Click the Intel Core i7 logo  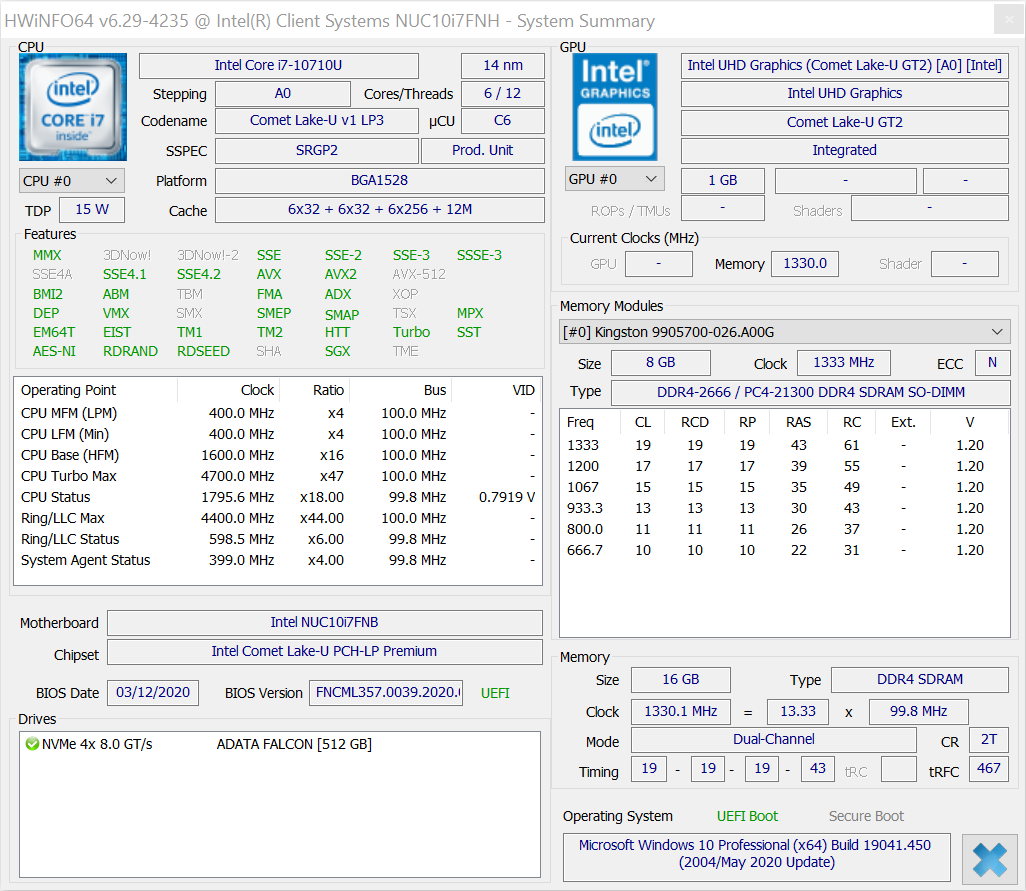[x=73, y=107]
